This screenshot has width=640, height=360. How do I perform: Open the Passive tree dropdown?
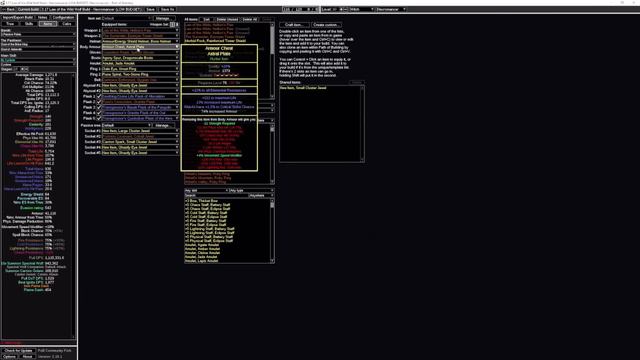point(127,125)
